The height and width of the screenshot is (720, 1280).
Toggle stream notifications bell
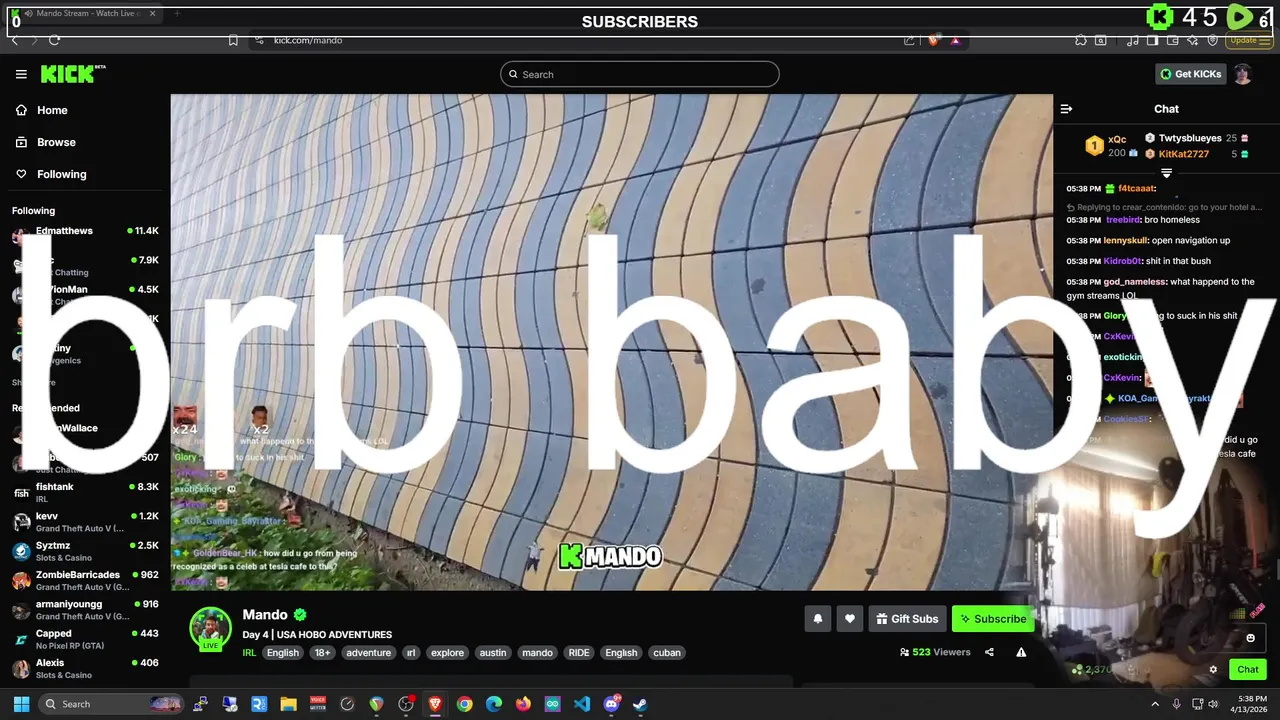click(817, 619)
